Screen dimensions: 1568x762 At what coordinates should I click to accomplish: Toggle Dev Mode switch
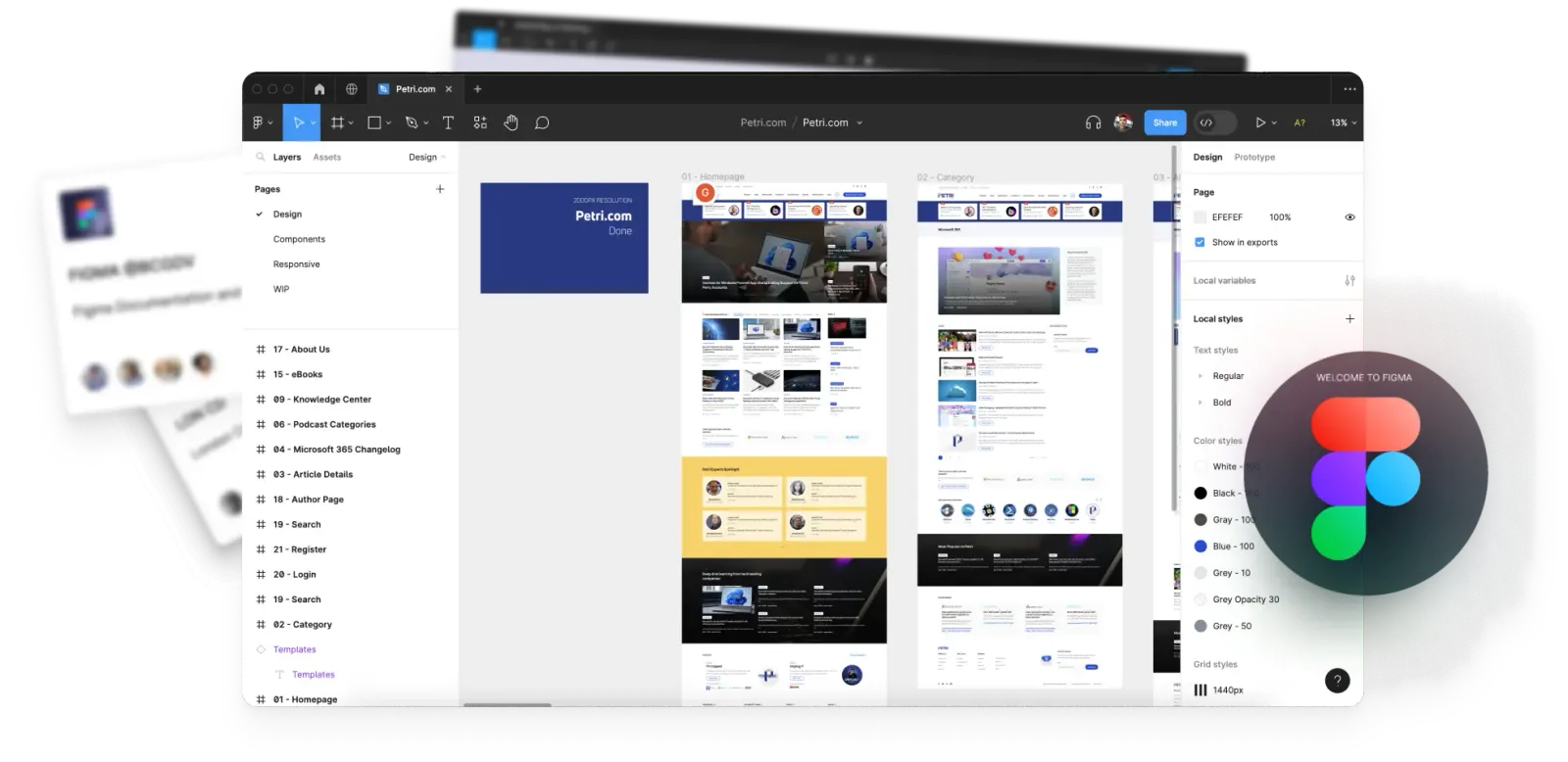tap(1213, 122)
